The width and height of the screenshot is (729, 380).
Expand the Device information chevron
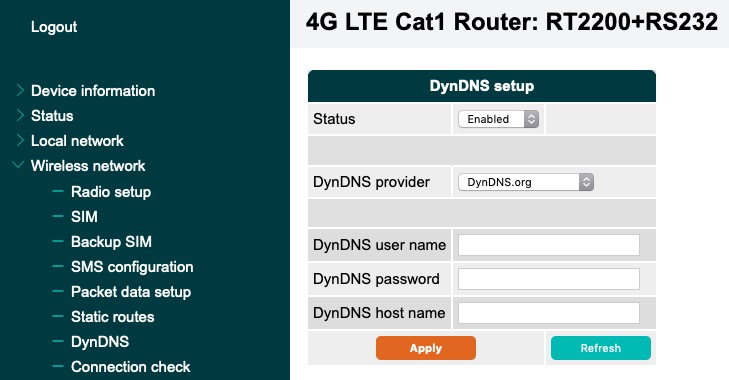[x=20, y=90]
